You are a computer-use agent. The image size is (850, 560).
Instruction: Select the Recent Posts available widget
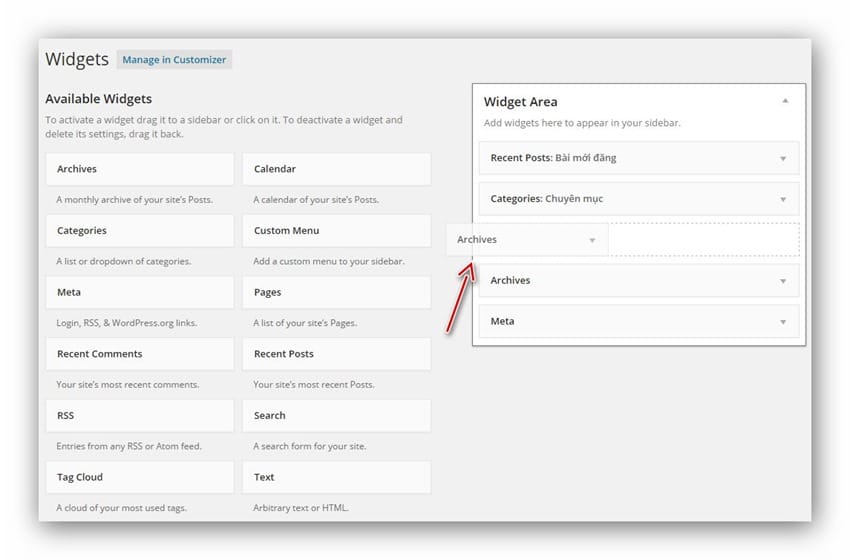point(337,354)
